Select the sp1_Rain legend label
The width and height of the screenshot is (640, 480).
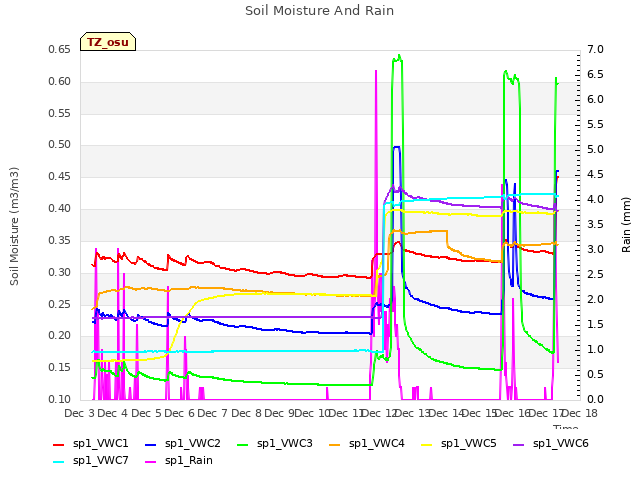(189, 460)
